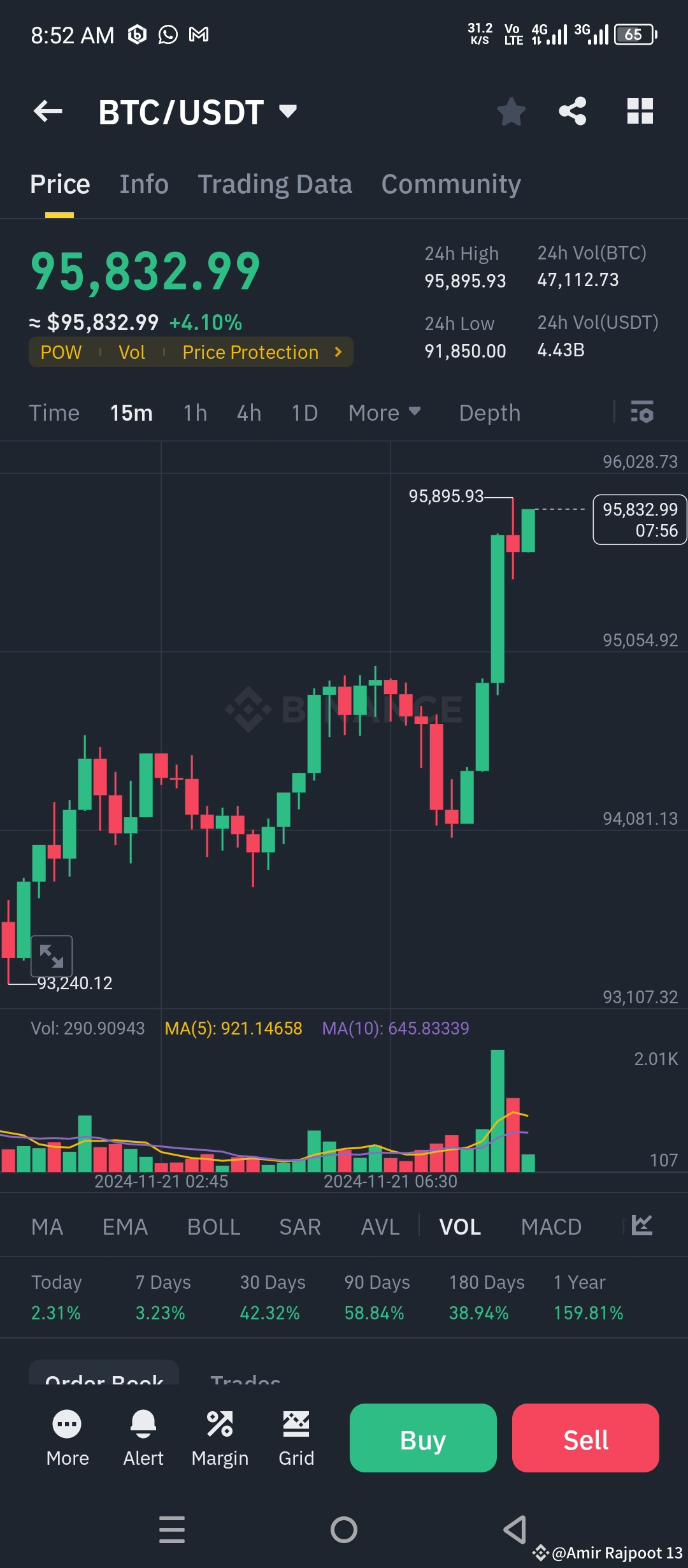Open Margin trading
Screen dimensions: 688x1568
[x=220, y=1436]
